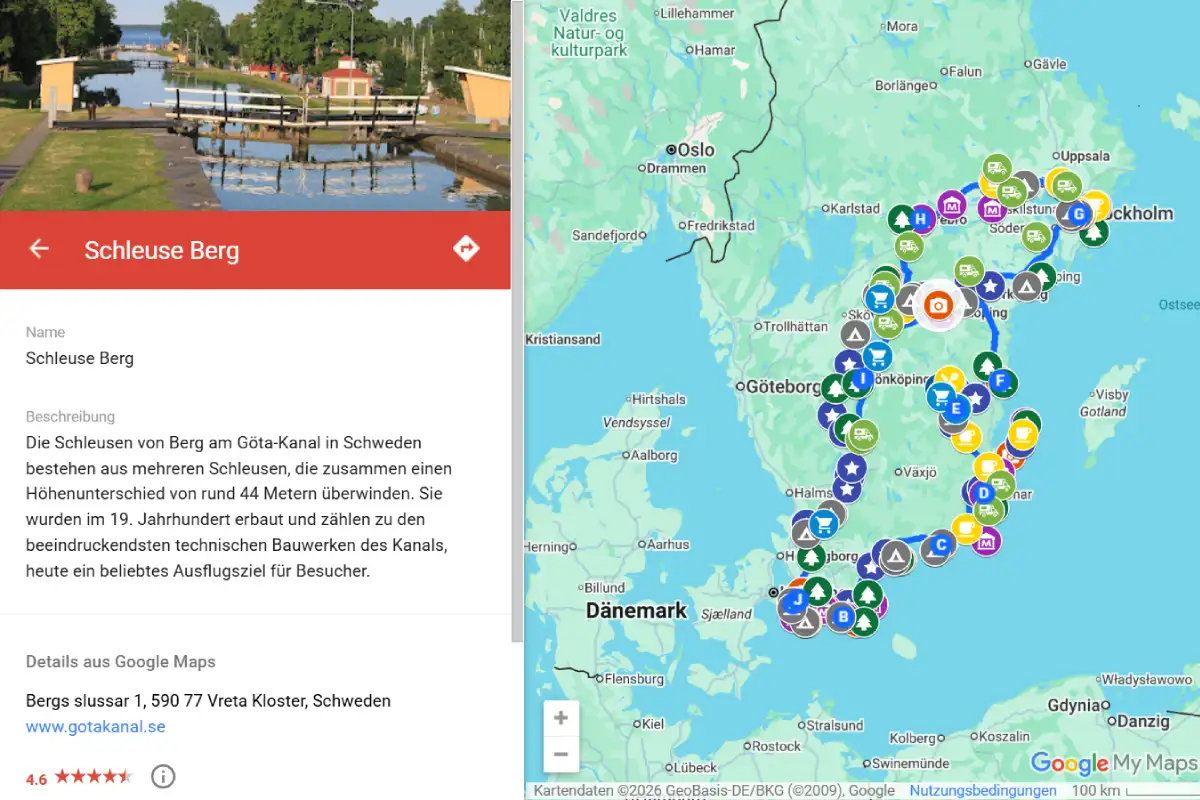The height and width of the screenshot is (800, 1200).
Task: Select route waypoint marker H
Action: coord(921,218)
